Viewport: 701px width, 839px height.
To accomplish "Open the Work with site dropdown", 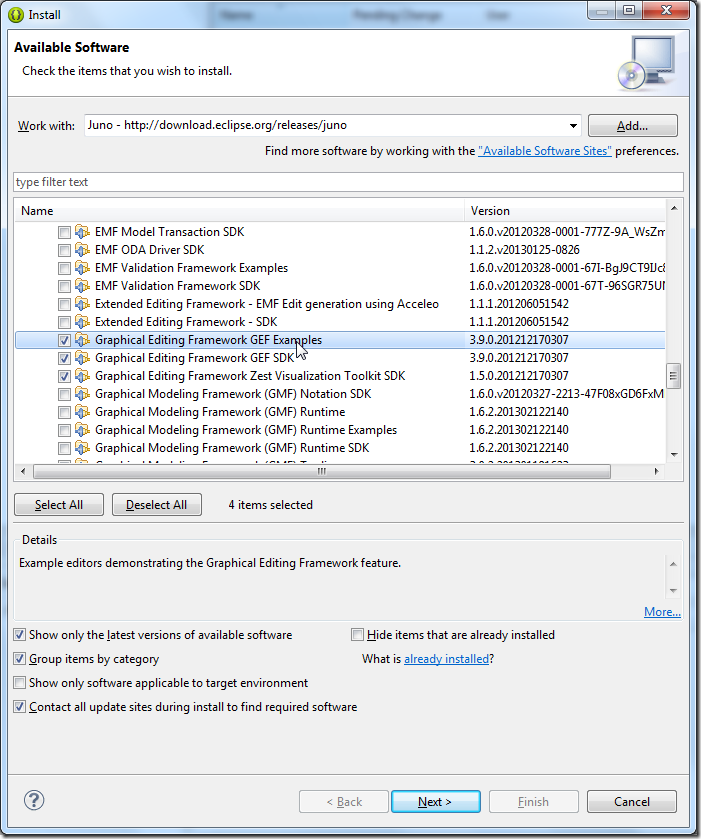I will pos(573,126).
